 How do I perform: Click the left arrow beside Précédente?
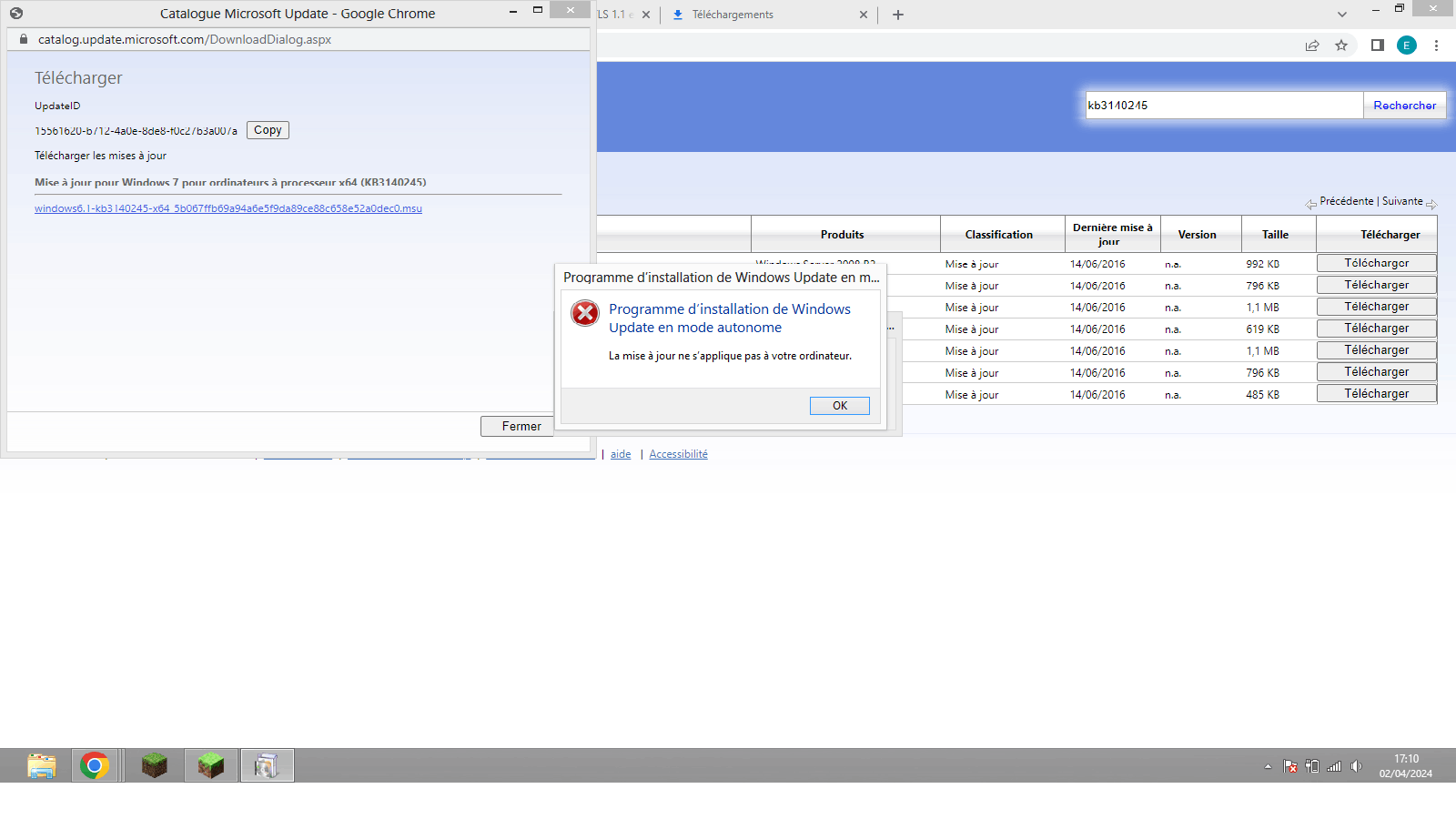1311,204
